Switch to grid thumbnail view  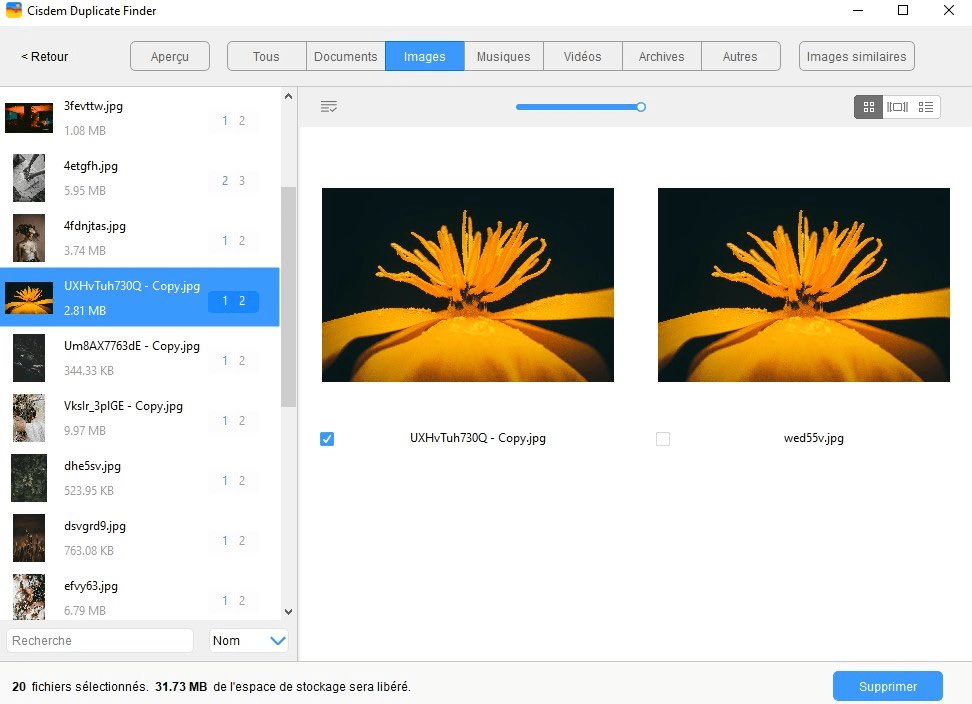[868, 107]
